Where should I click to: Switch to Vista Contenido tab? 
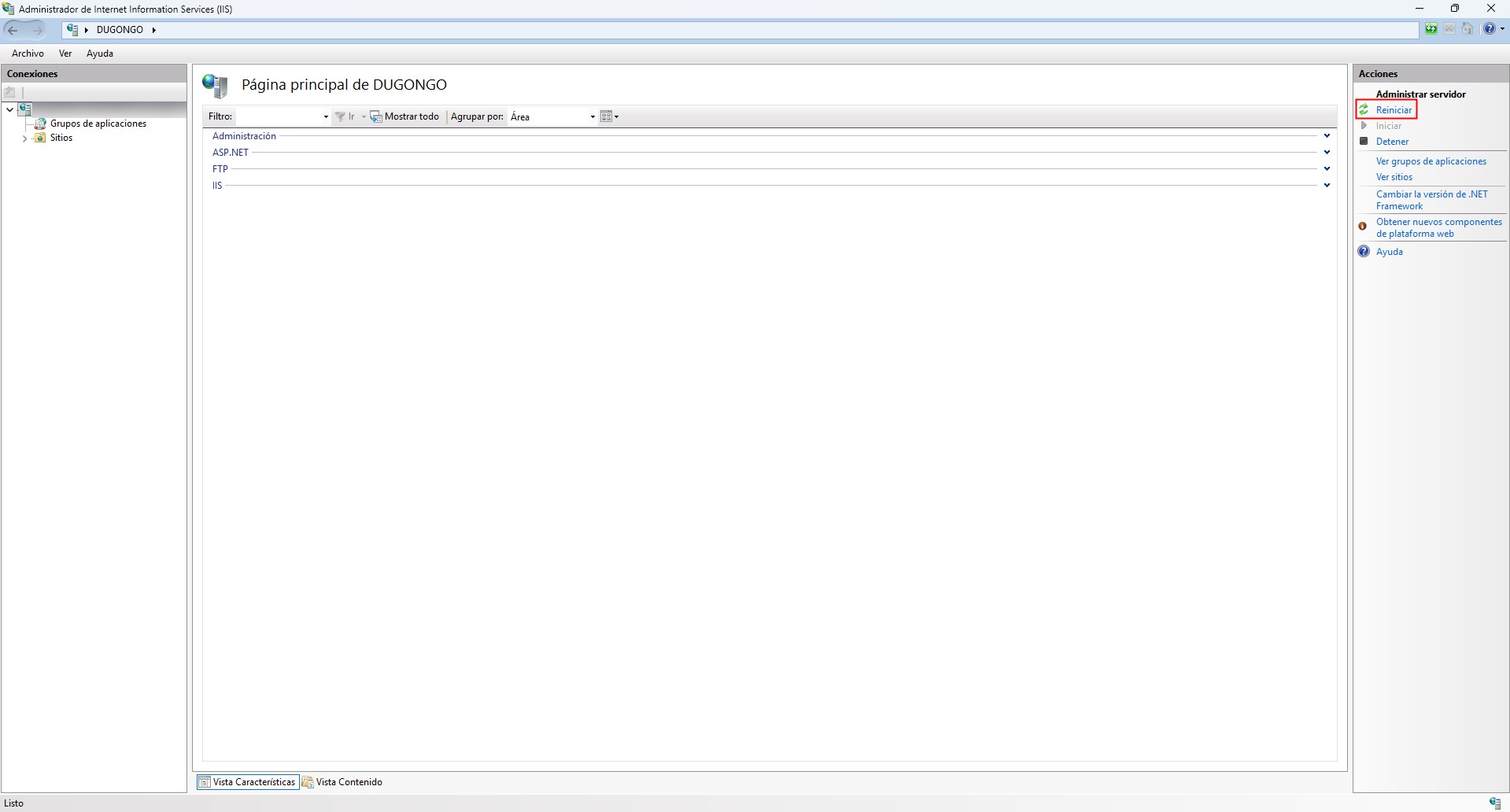click(x=342, y=782)
